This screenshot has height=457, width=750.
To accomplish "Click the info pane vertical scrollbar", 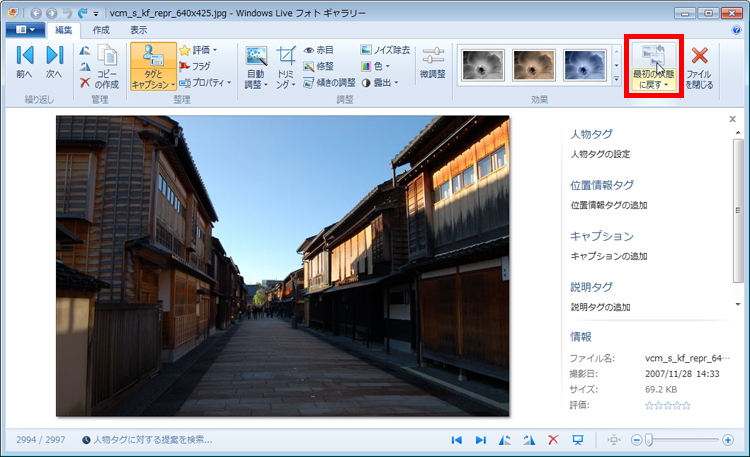I will [x=738, y=211].
